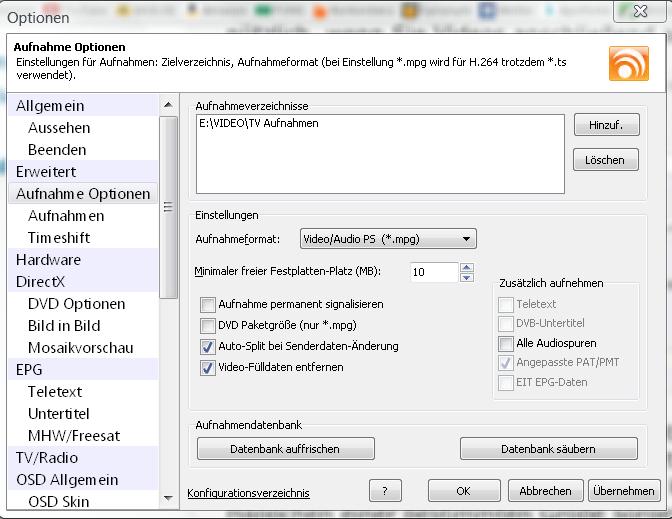Select Allgemein in the options tree

tap(50, 106)
